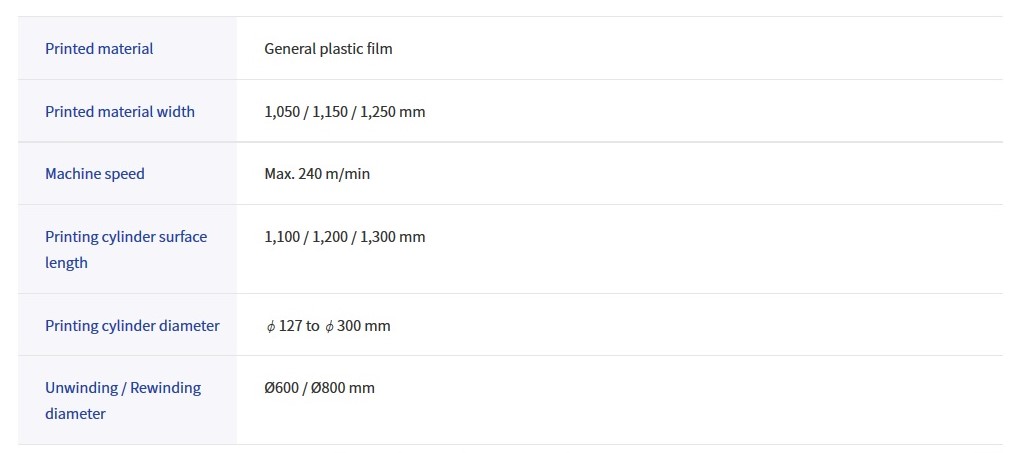The width and height of the screenshot is (1009, 453).
Task: Click the Ø600 unwinding diameter value
Action: (282, 388)
